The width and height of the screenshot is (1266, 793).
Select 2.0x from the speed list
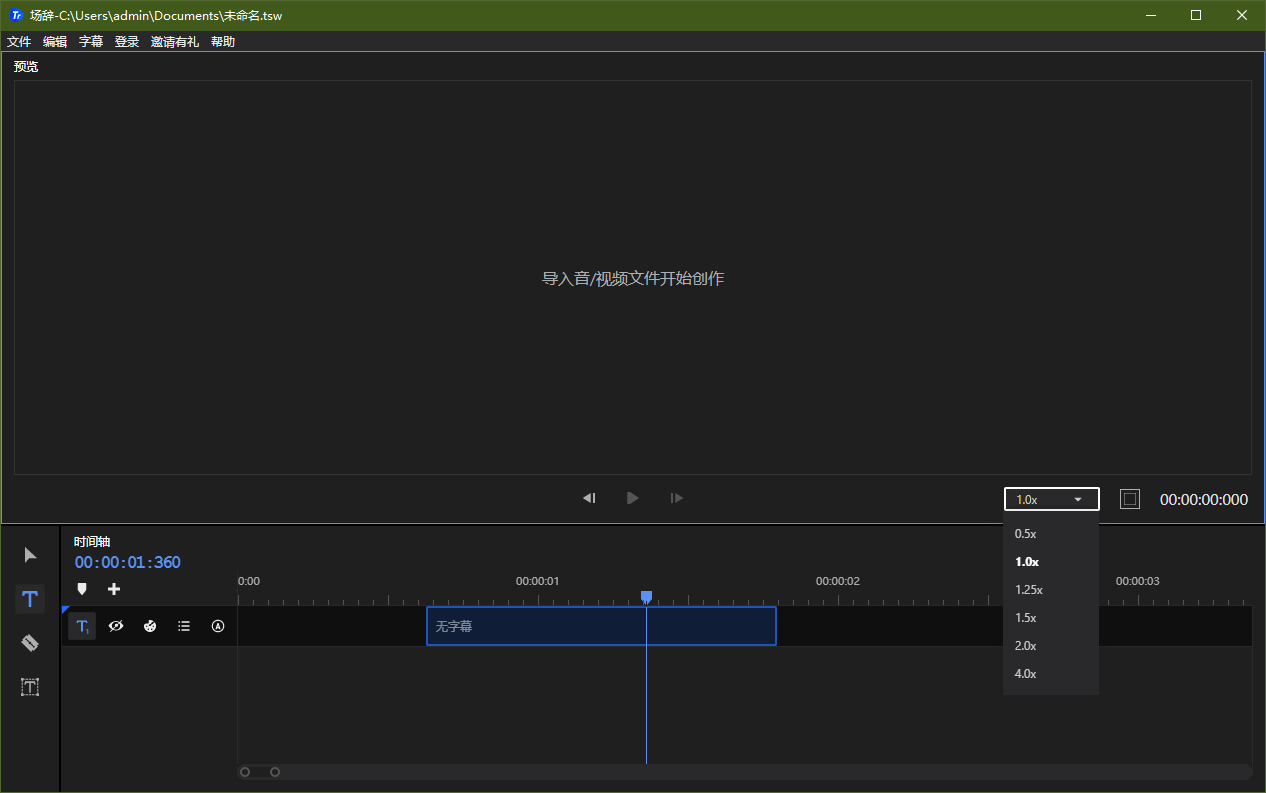click(x=1025, y=645)
